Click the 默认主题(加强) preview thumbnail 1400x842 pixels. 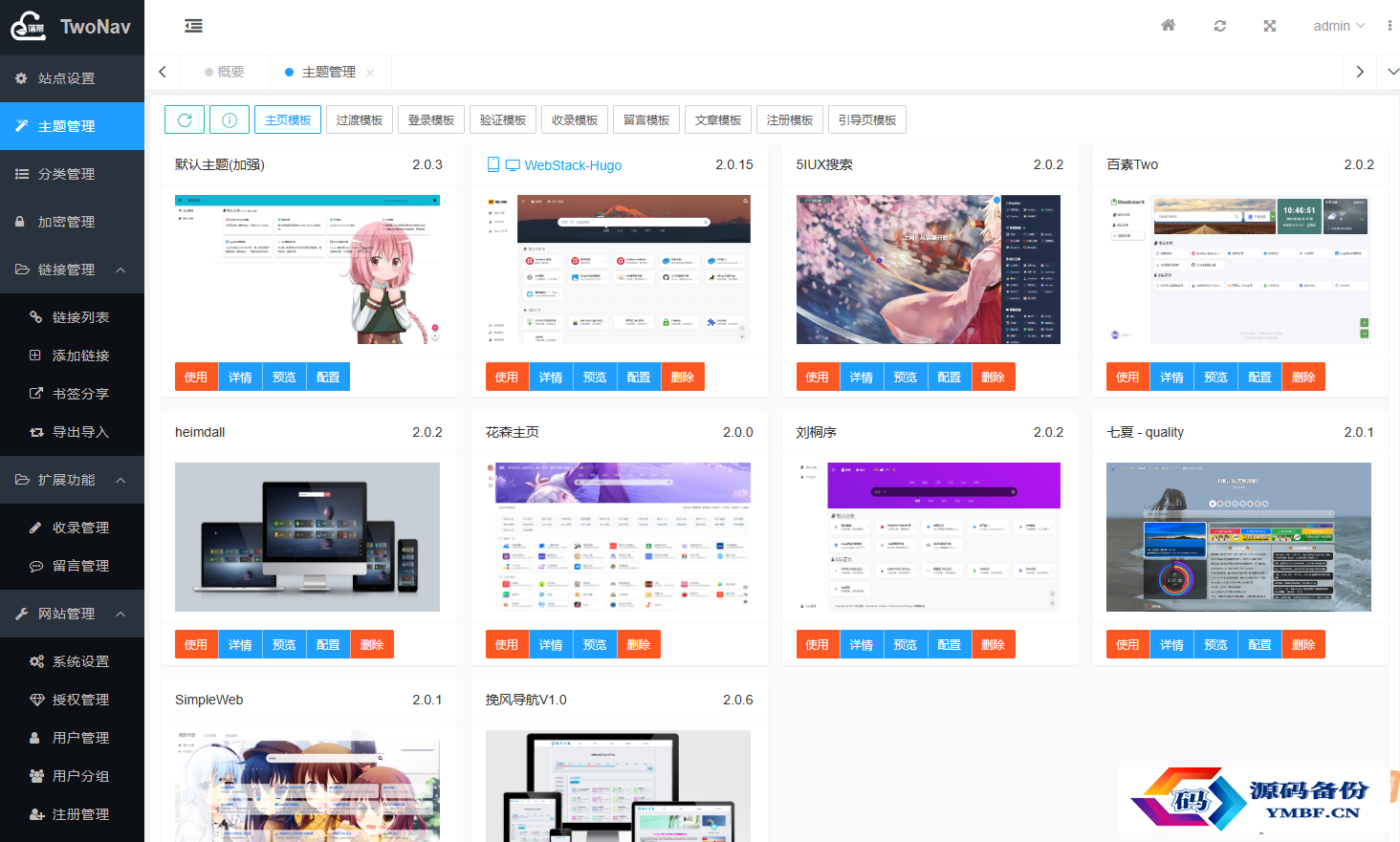307,270
